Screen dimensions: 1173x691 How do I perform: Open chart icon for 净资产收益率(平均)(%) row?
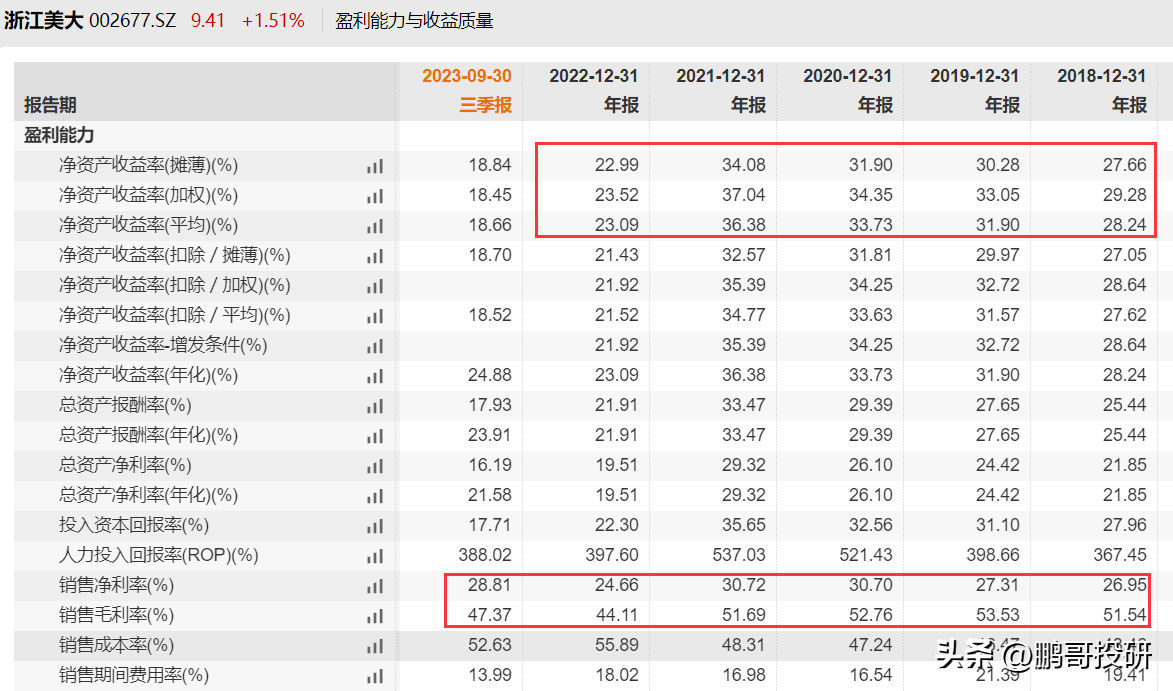pyautogui.click(x=375, y=226)
